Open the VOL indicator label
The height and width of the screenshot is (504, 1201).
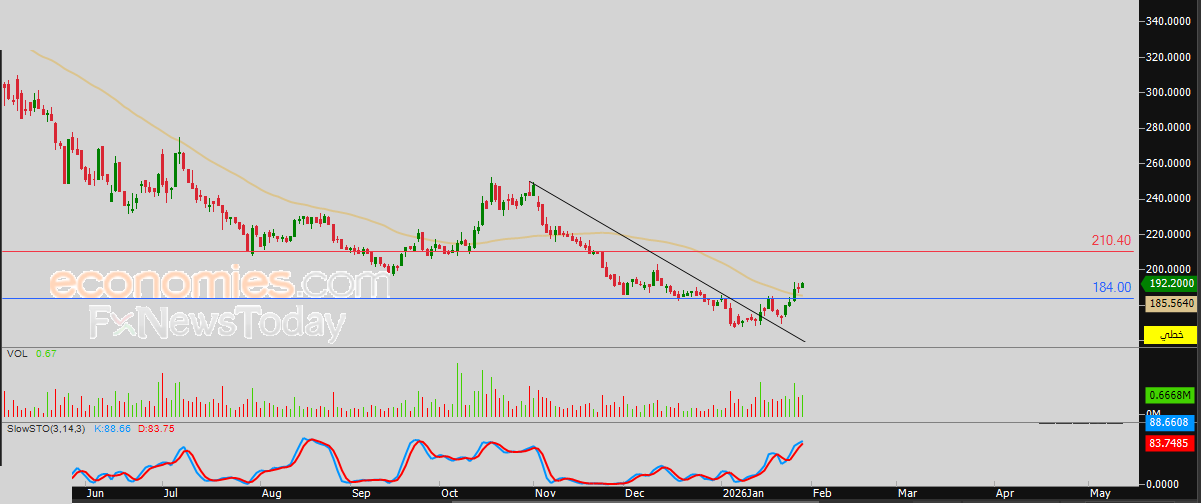pyautogui.click(x=16, y=354)
